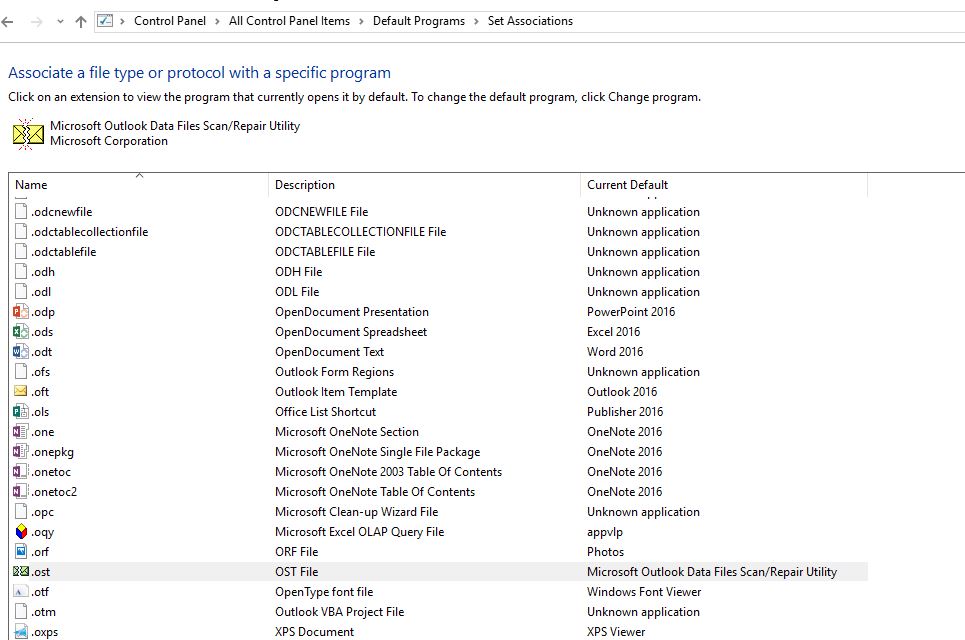The height and width of the screenshot is (640, 965).
Task: Click the Control Panel icon in the address bar
Action: 105,21
